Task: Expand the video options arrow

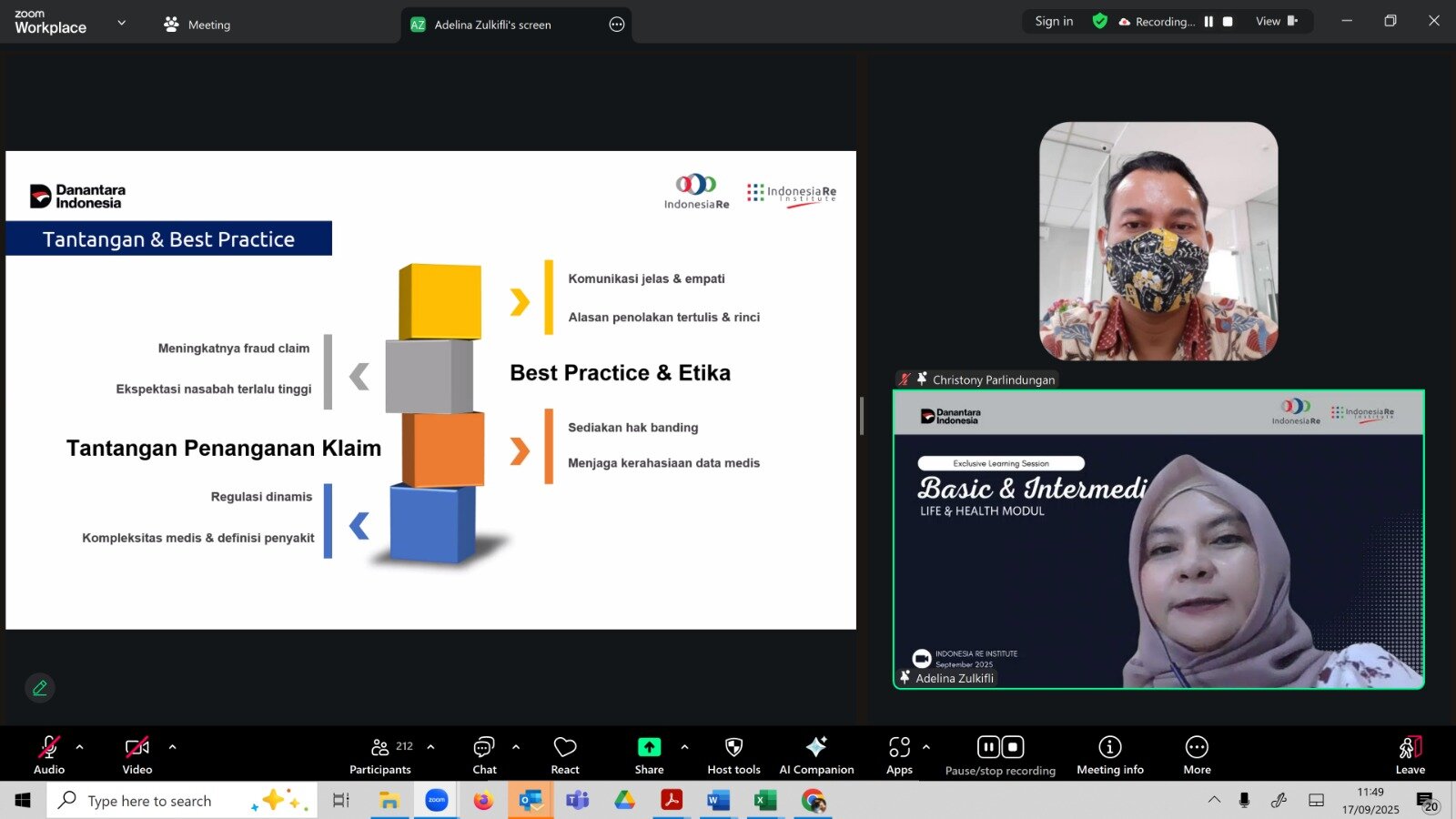Action: click(x=173, y=747)
